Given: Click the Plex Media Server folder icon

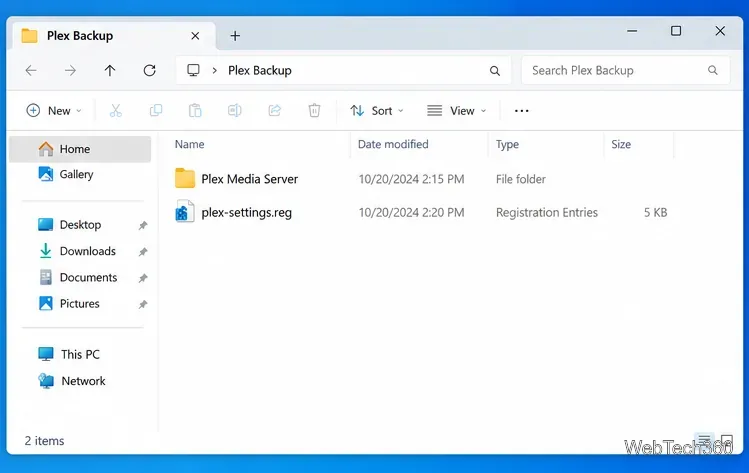Looking at the screenshot, I should tap(185, 179).
